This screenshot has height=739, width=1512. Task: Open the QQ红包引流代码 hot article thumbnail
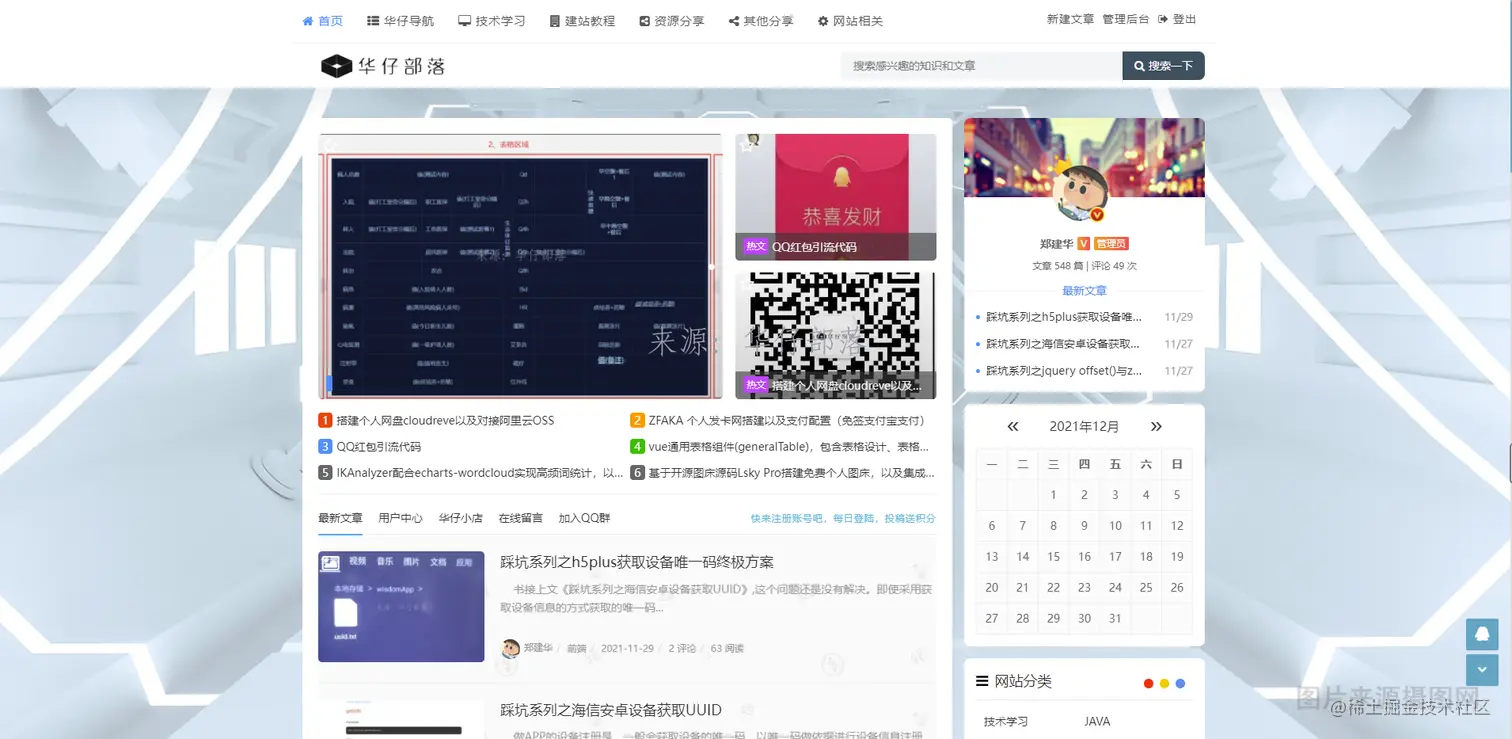click(836, 197)
